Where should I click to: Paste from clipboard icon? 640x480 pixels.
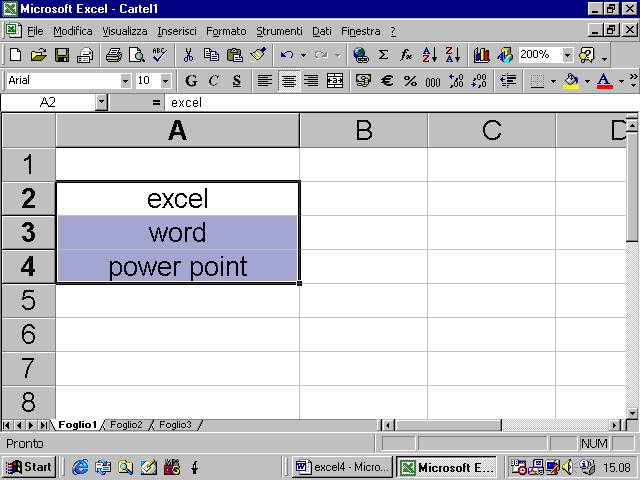click(234, 55)
